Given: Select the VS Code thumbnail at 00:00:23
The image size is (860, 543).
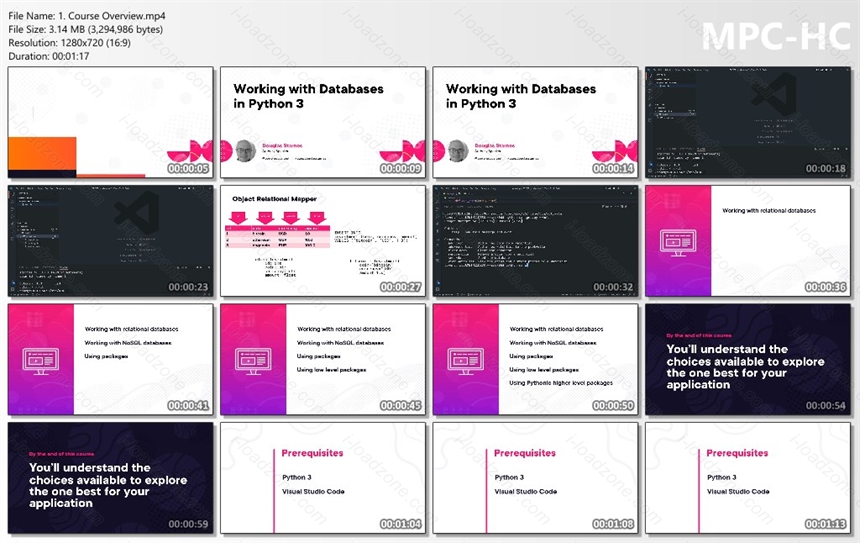Looking at the screenshot, I should click(x=110, y=241).
